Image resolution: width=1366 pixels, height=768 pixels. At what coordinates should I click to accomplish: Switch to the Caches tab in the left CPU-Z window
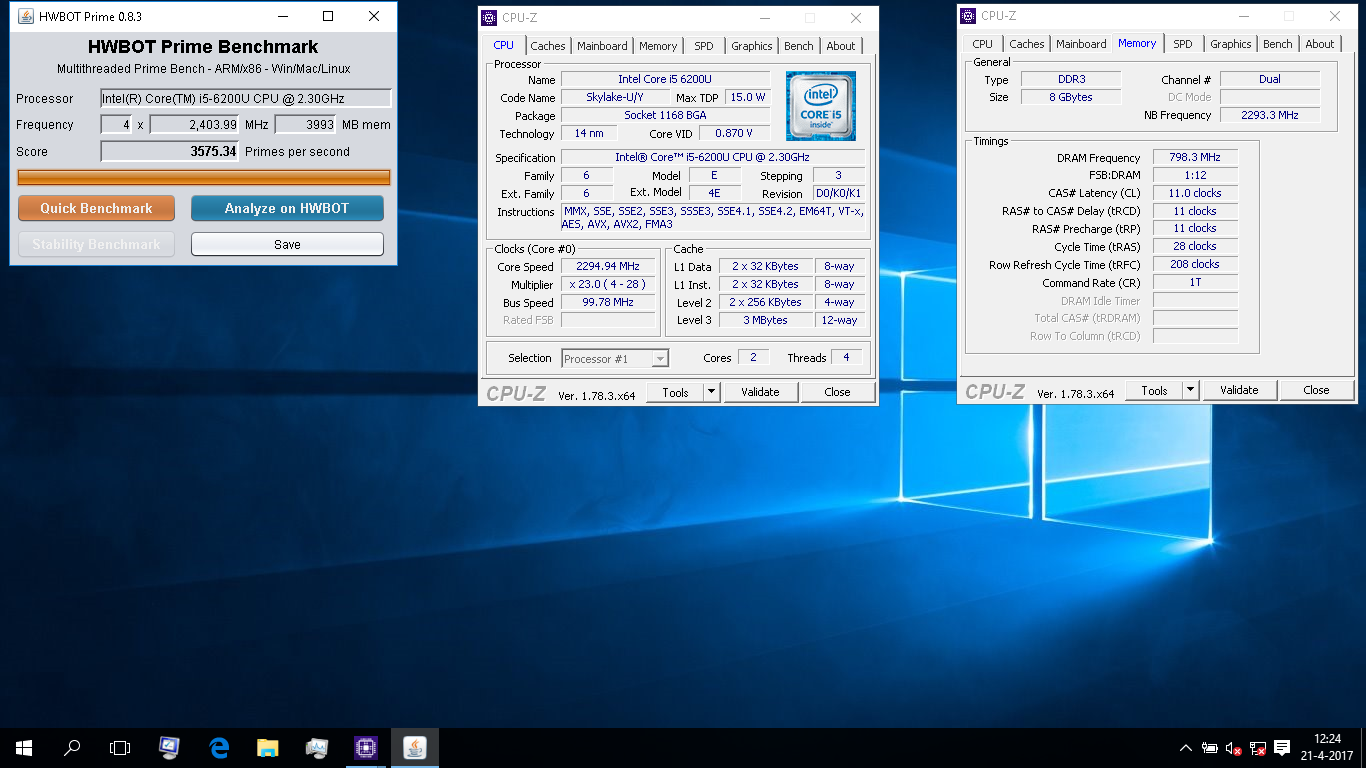click(548, 46)
